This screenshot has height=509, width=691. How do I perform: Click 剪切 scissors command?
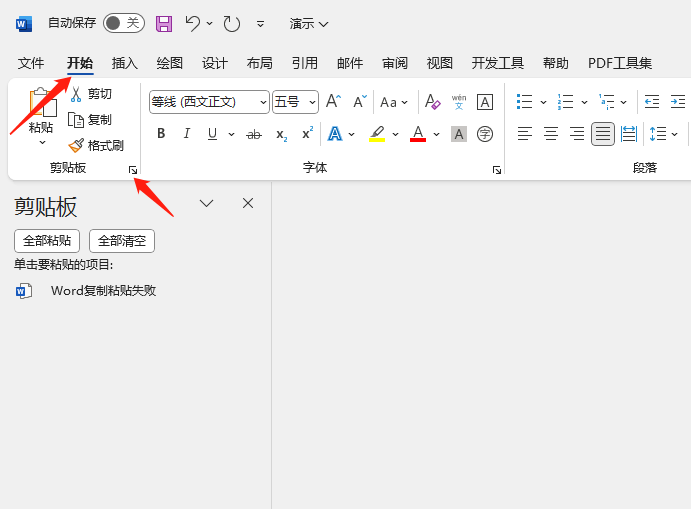[x=91, y=94]
